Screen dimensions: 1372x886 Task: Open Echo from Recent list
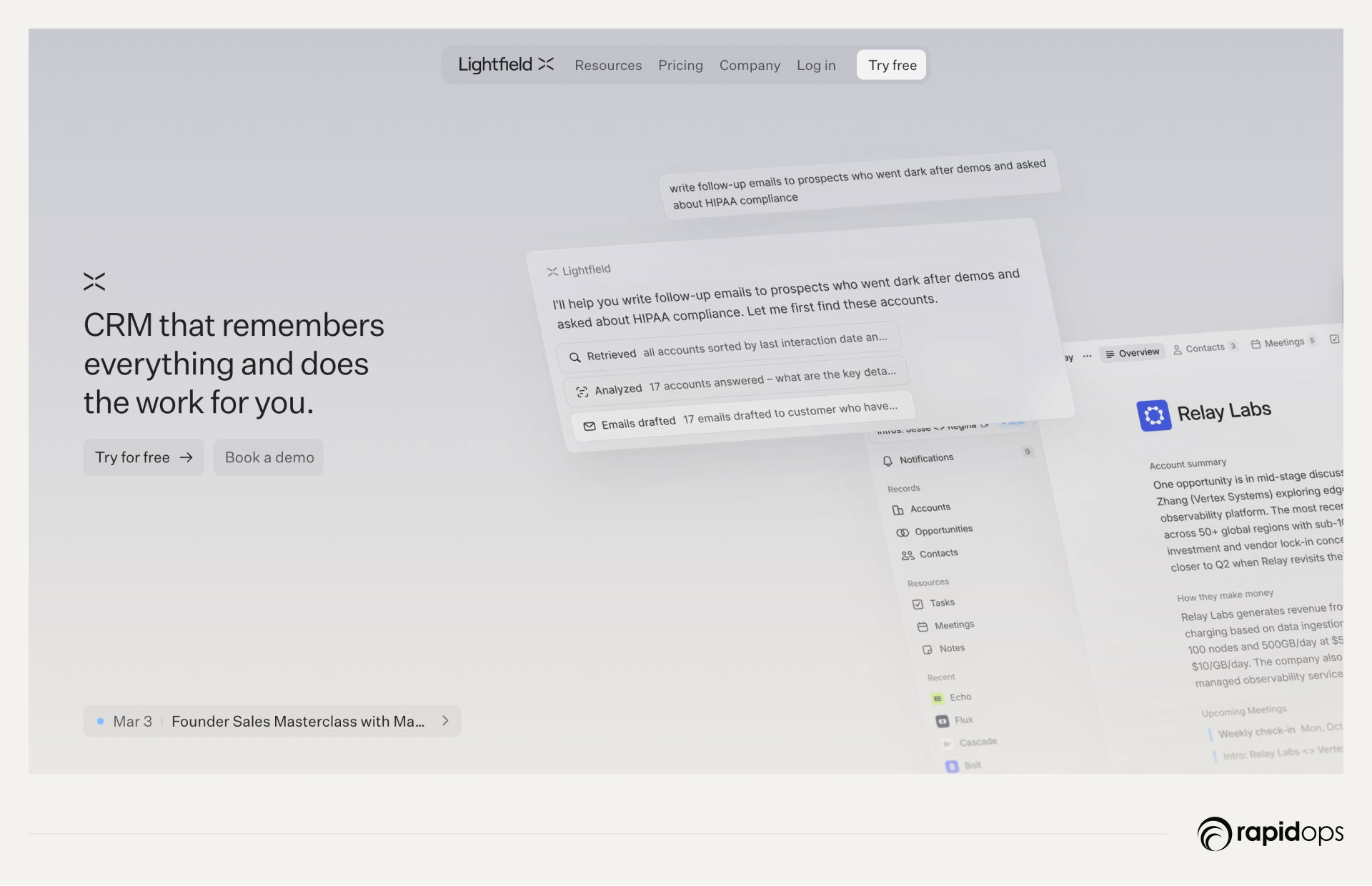pyautogui.click(x=960, y=697)
